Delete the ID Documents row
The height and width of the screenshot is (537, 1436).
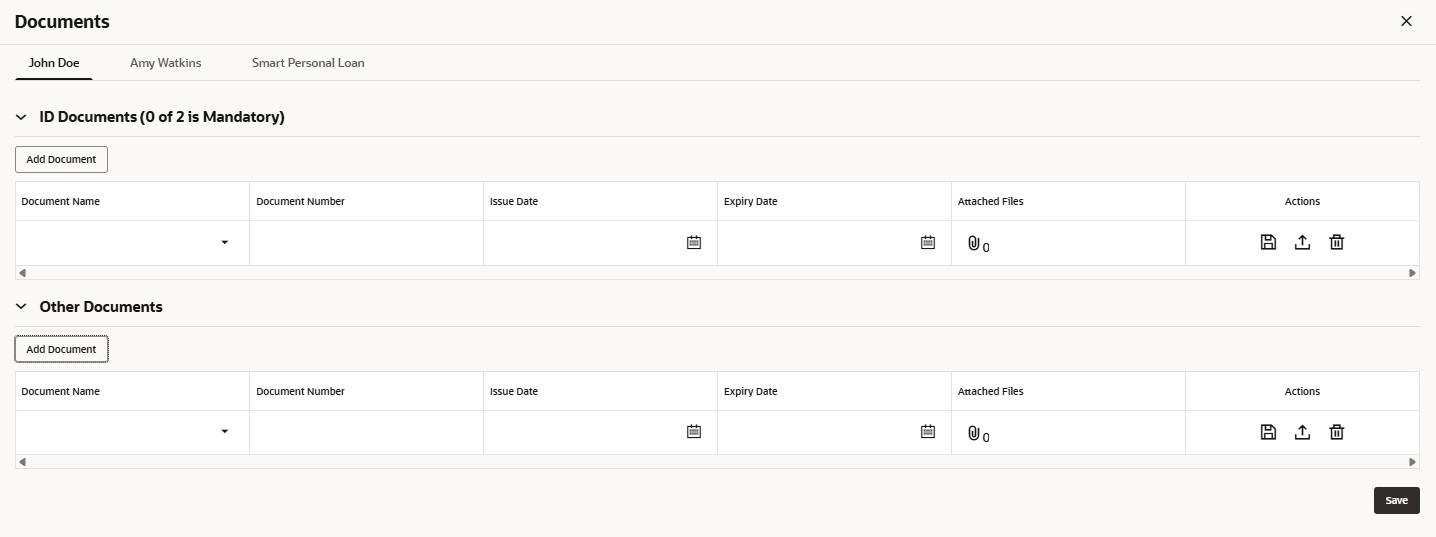click(x=1336, y=242)
